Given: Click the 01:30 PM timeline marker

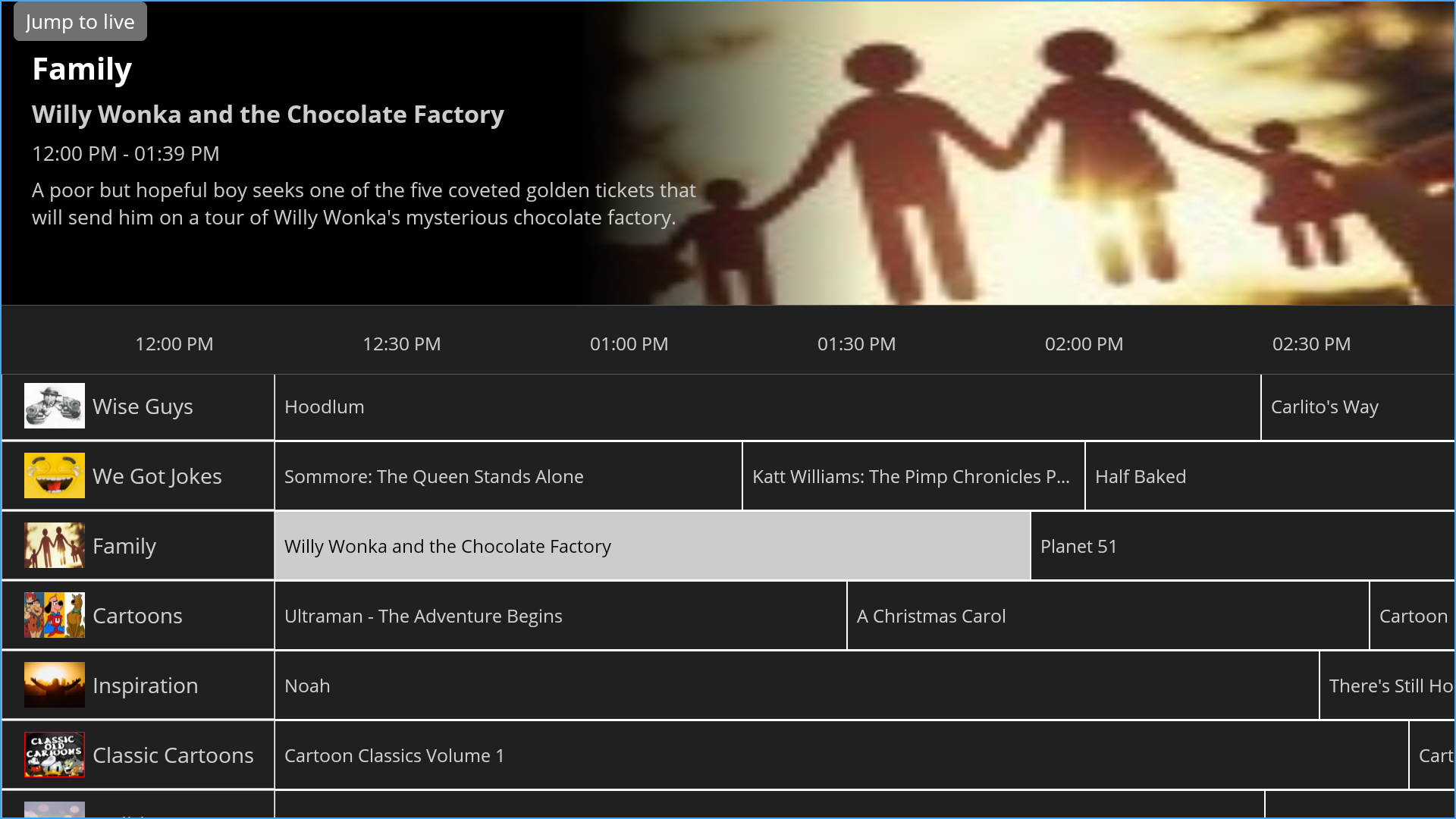Looking at the screenshot, I should [x=856, y=344].
